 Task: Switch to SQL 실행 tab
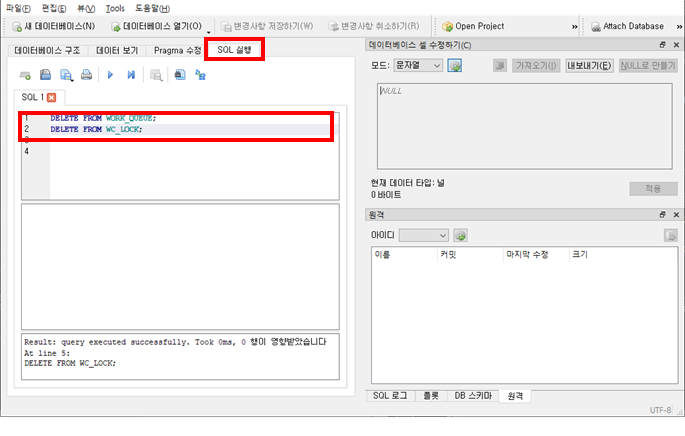click(234, 50)
